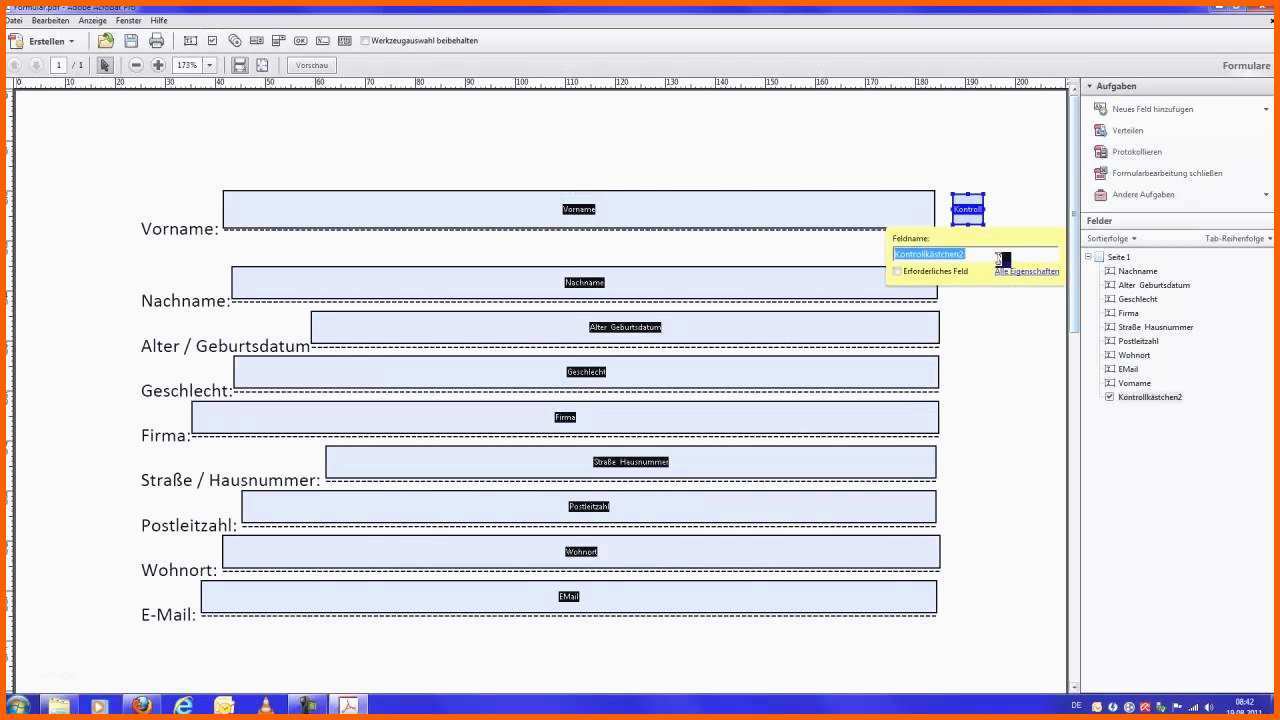Select the radio button field tool

coord(235,41)
